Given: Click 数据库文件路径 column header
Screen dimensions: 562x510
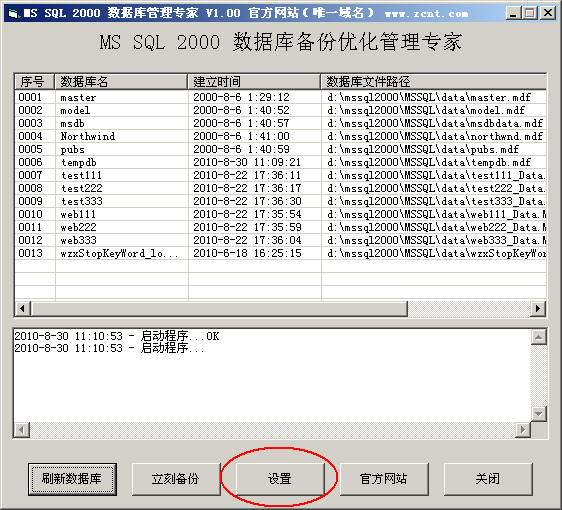Looking at the screenshot, I should point(433,82).
